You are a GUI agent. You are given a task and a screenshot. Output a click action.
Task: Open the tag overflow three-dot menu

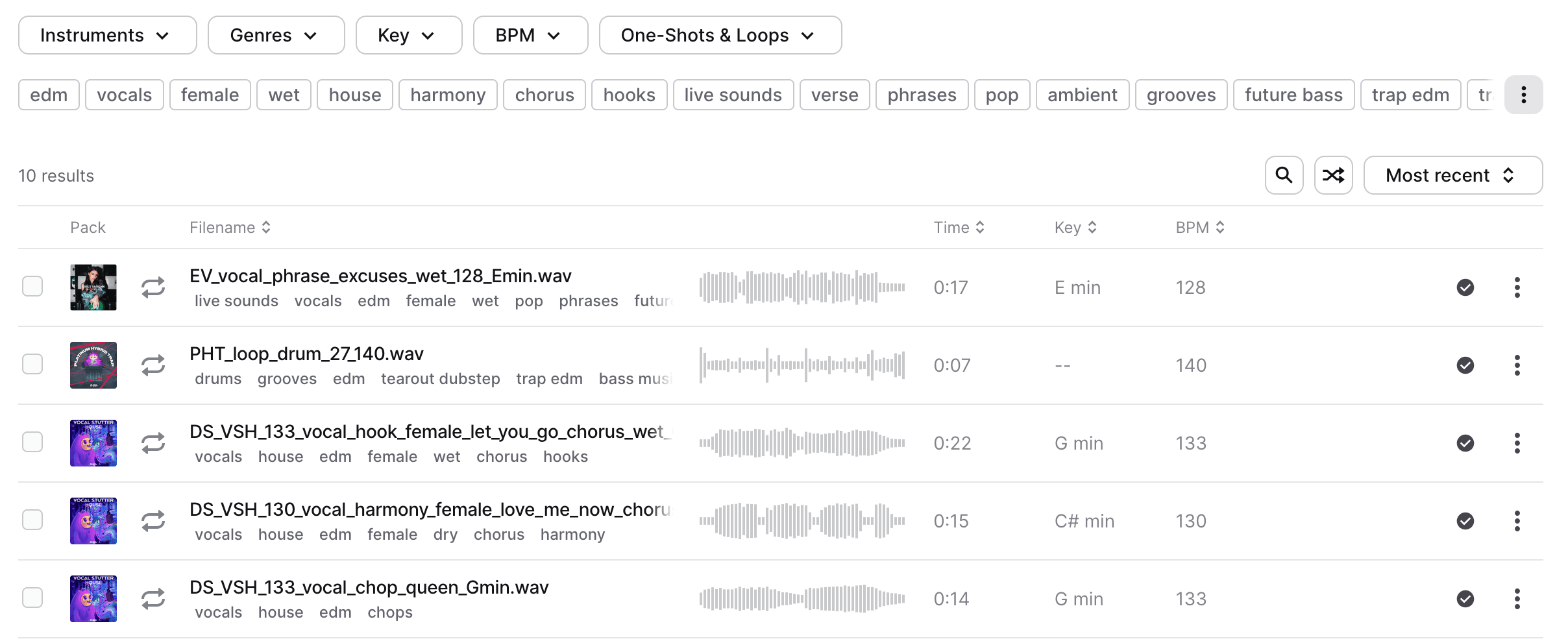click(x=1523, y=95)
